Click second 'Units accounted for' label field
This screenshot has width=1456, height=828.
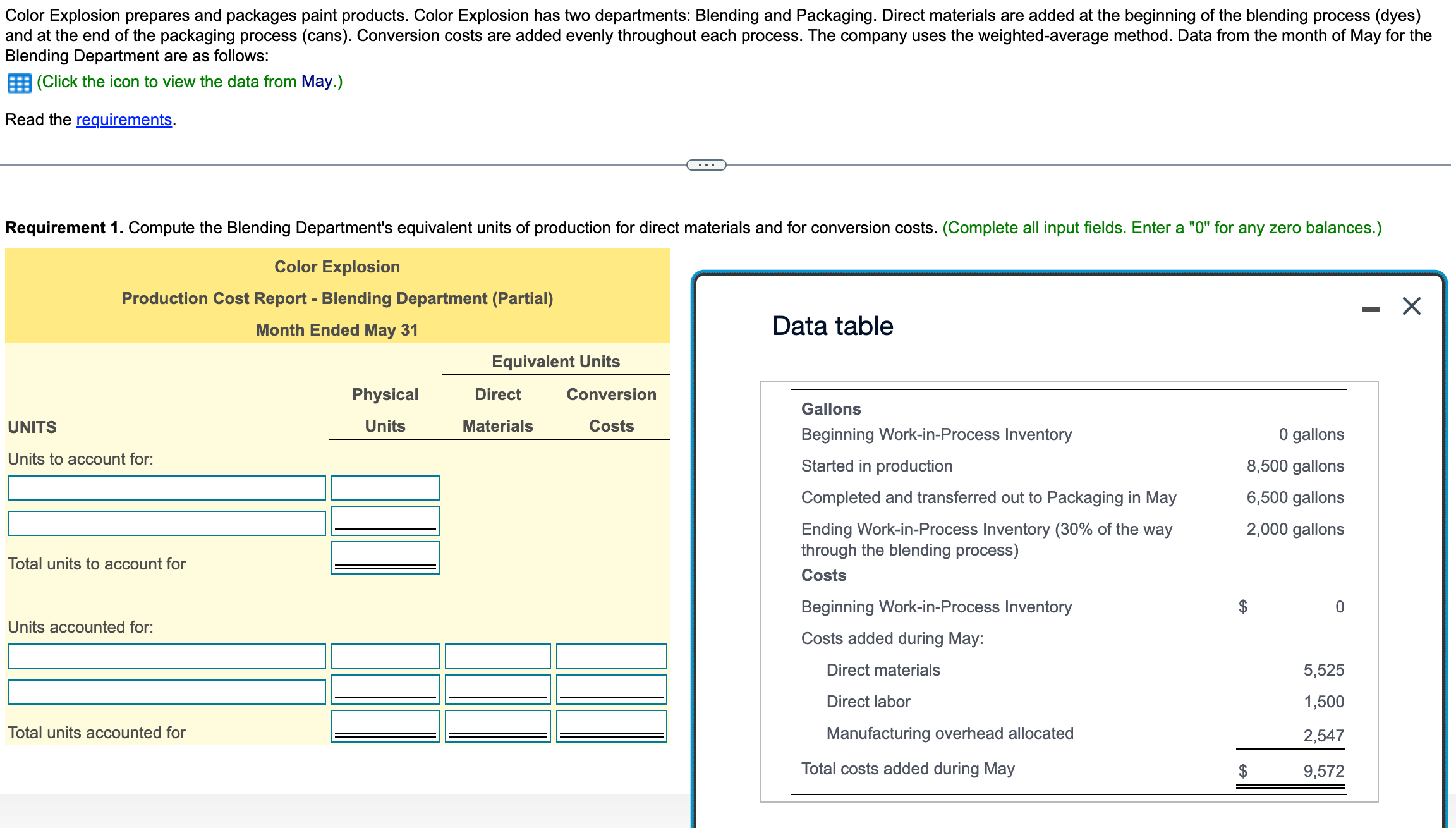pos(166,691)
